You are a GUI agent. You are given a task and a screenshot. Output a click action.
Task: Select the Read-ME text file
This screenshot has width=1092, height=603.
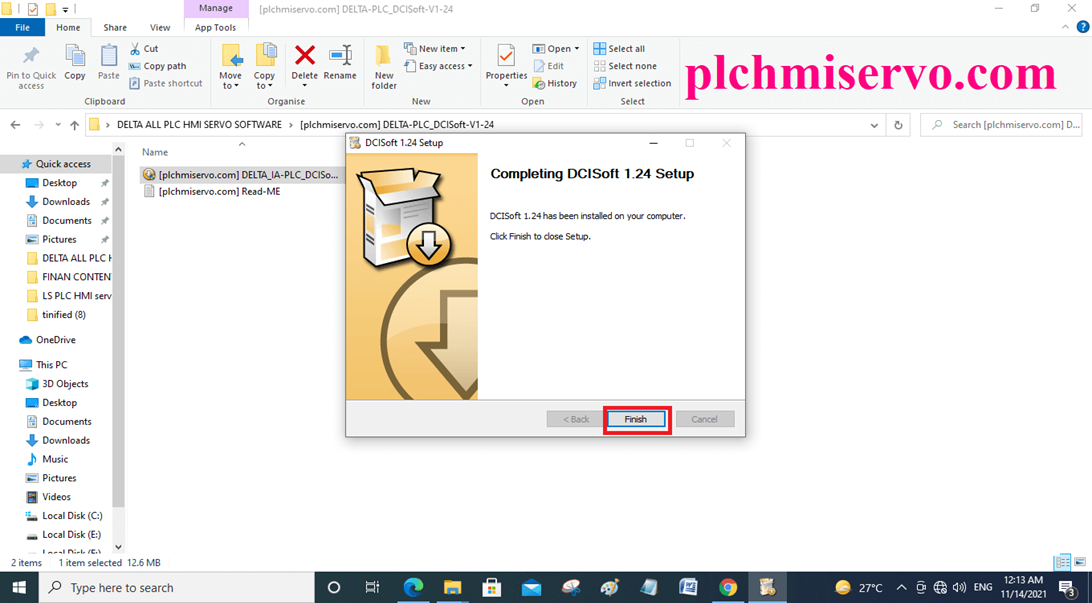[212, 191]
